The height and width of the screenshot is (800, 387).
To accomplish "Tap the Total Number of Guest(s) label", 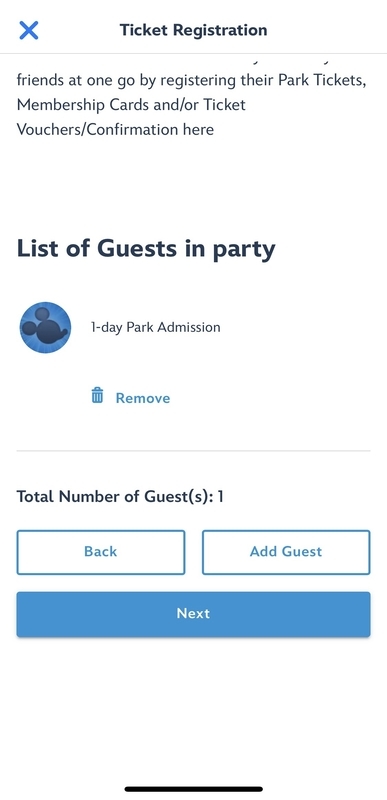I will 115,496.
